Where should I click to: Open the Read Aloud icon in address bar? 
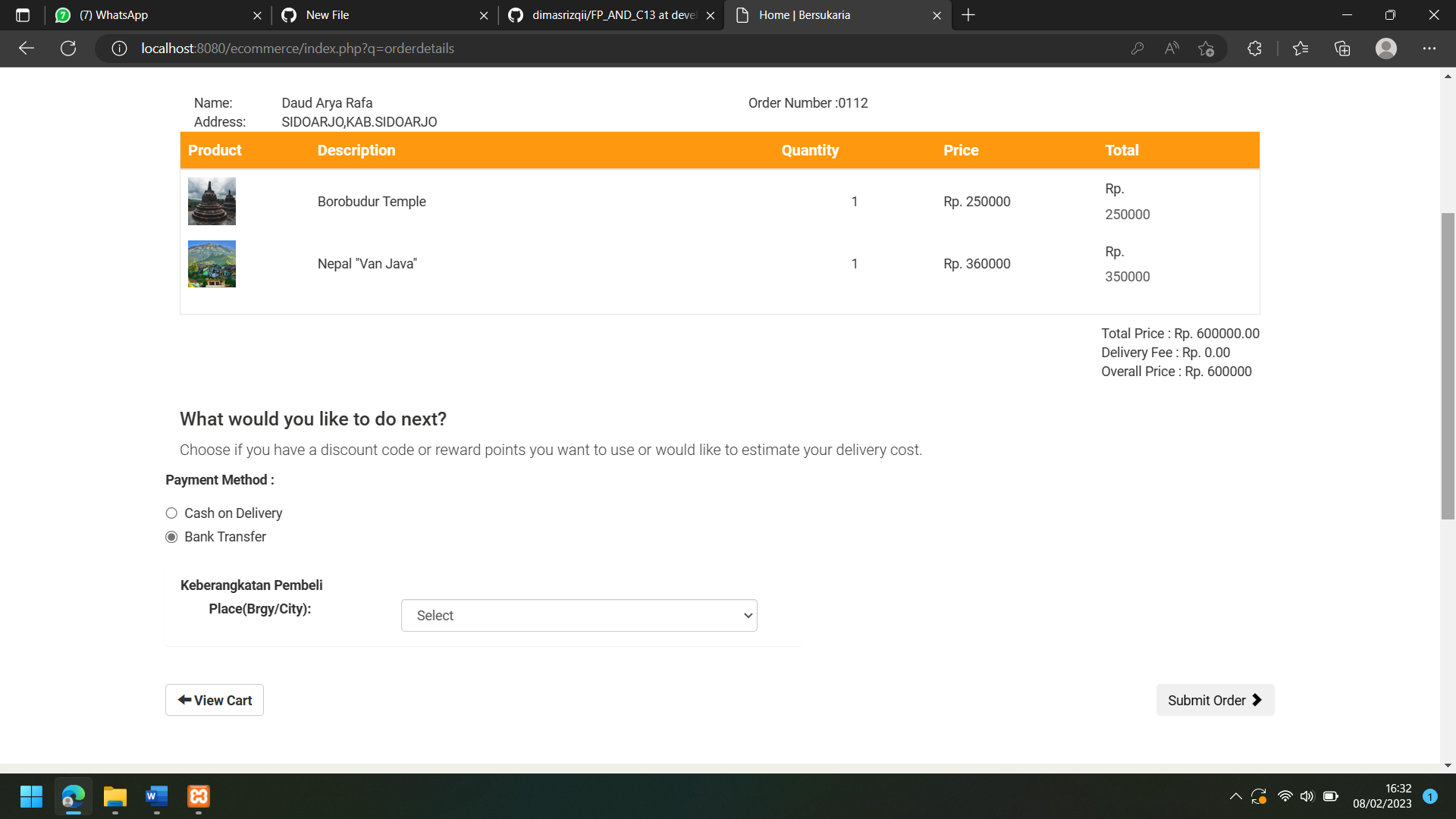click(1171, 48)
